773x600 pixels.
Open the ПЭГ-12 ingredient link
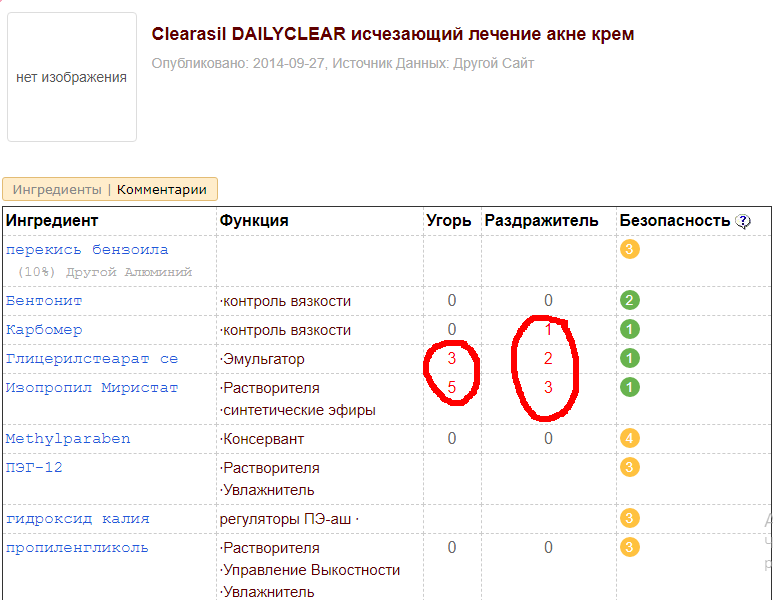pos(34,467)
